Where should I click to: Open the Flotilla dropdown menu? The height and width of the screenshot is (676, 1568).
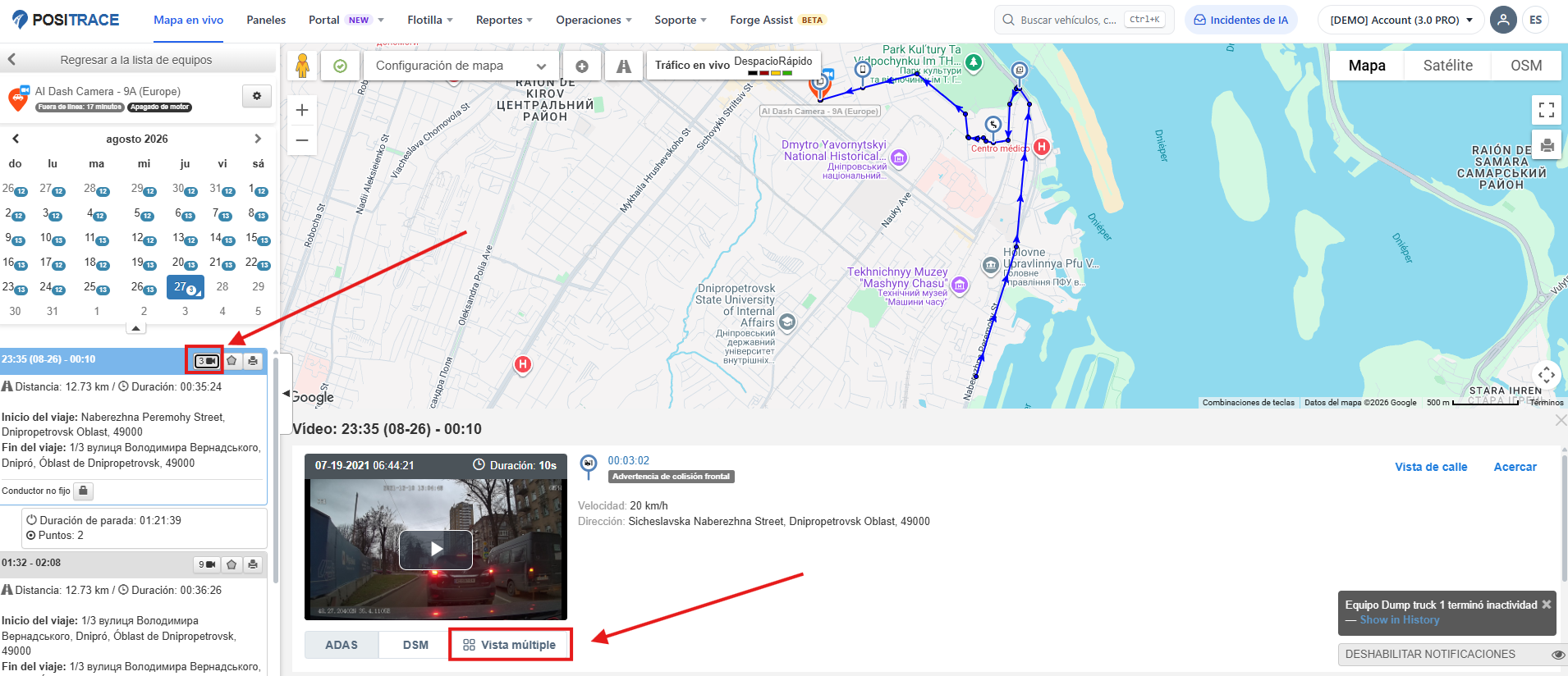pos(430,20)
